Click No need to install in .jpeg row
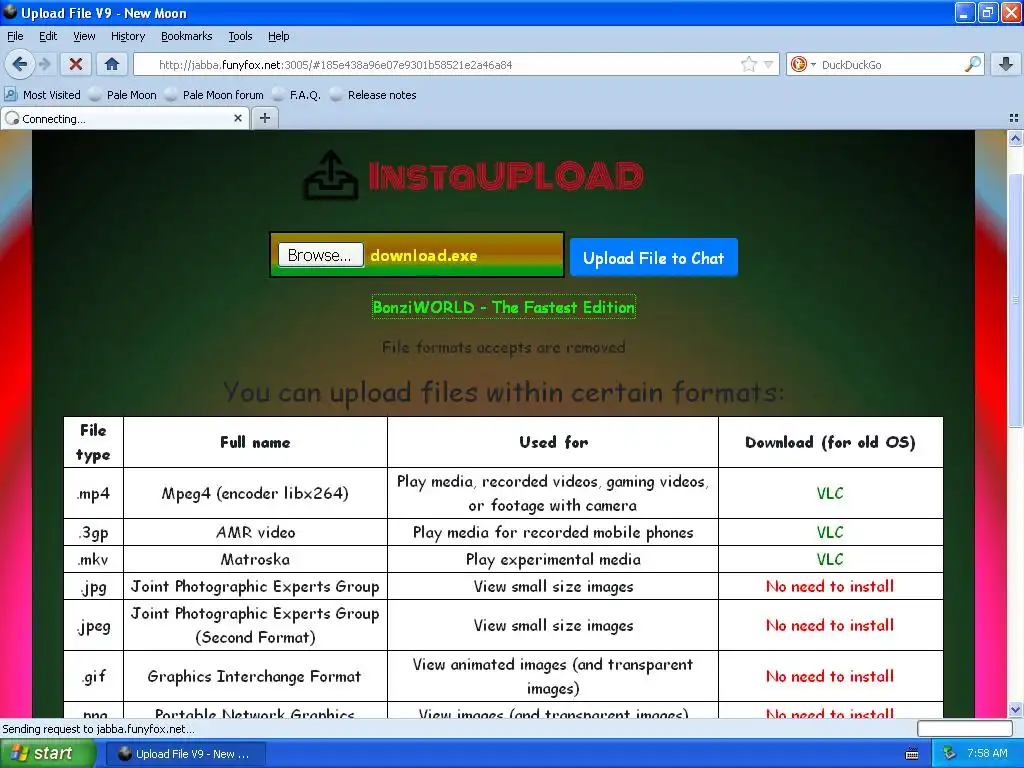Screen dimensions: 1024x768 (x=830, y=625)
